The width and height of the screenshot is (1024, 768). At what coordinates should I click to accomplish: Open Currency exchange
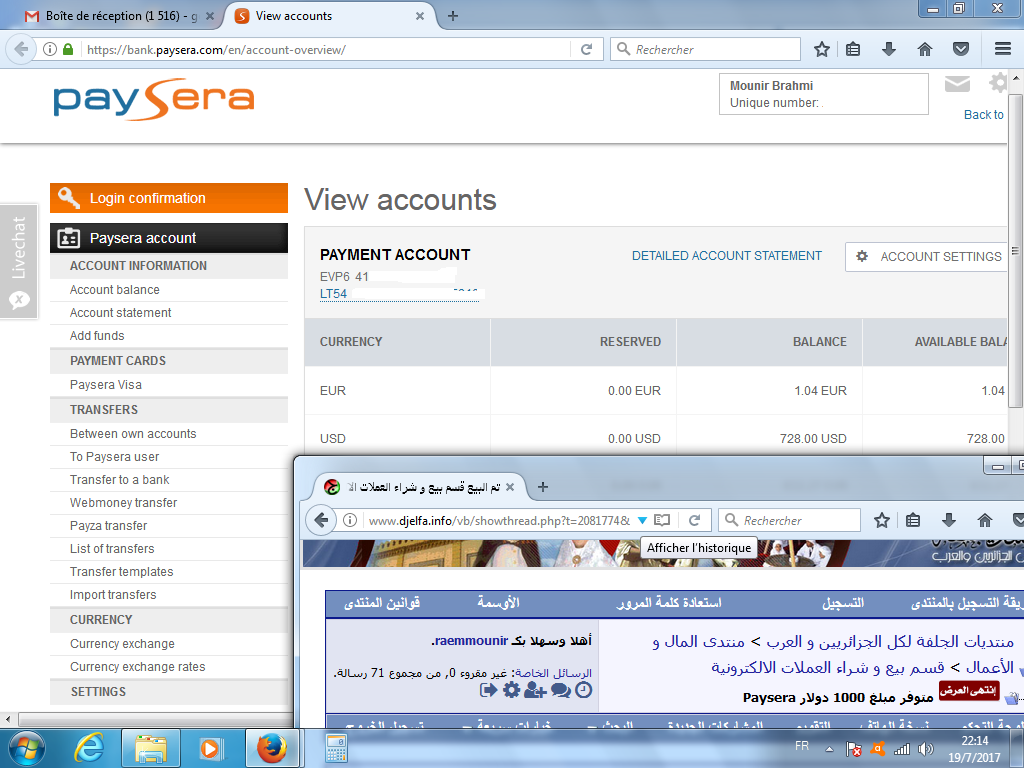[x=122, y=643]
